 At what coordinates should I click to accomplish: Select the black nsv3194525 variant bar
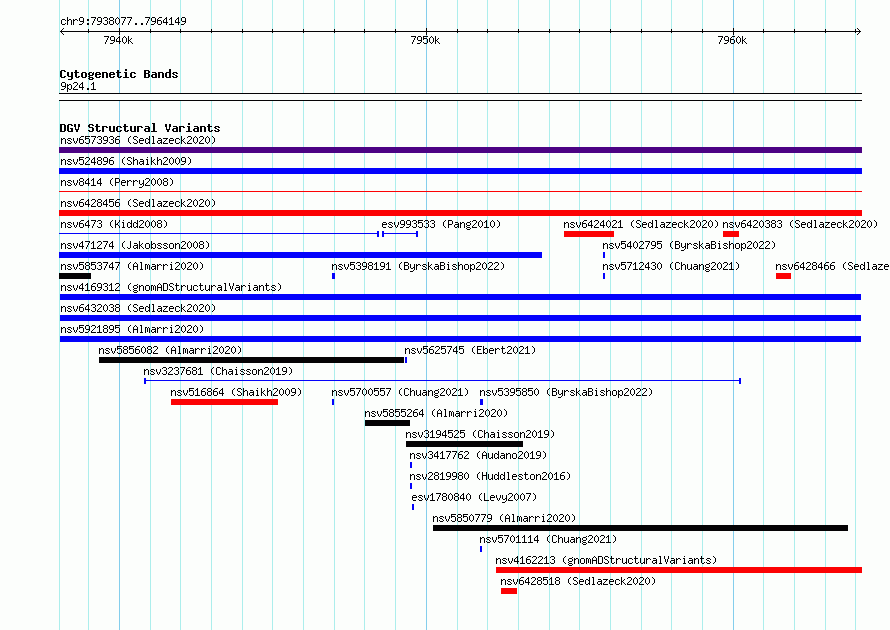[464, 444]
